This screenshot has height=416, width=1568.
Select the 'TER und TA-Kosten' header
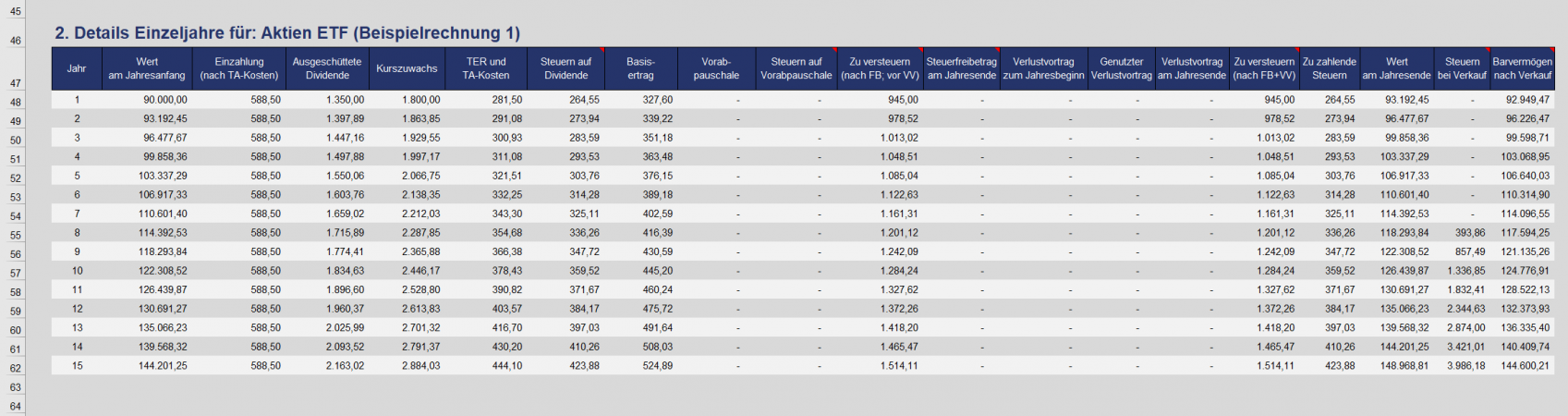point(486,68)
